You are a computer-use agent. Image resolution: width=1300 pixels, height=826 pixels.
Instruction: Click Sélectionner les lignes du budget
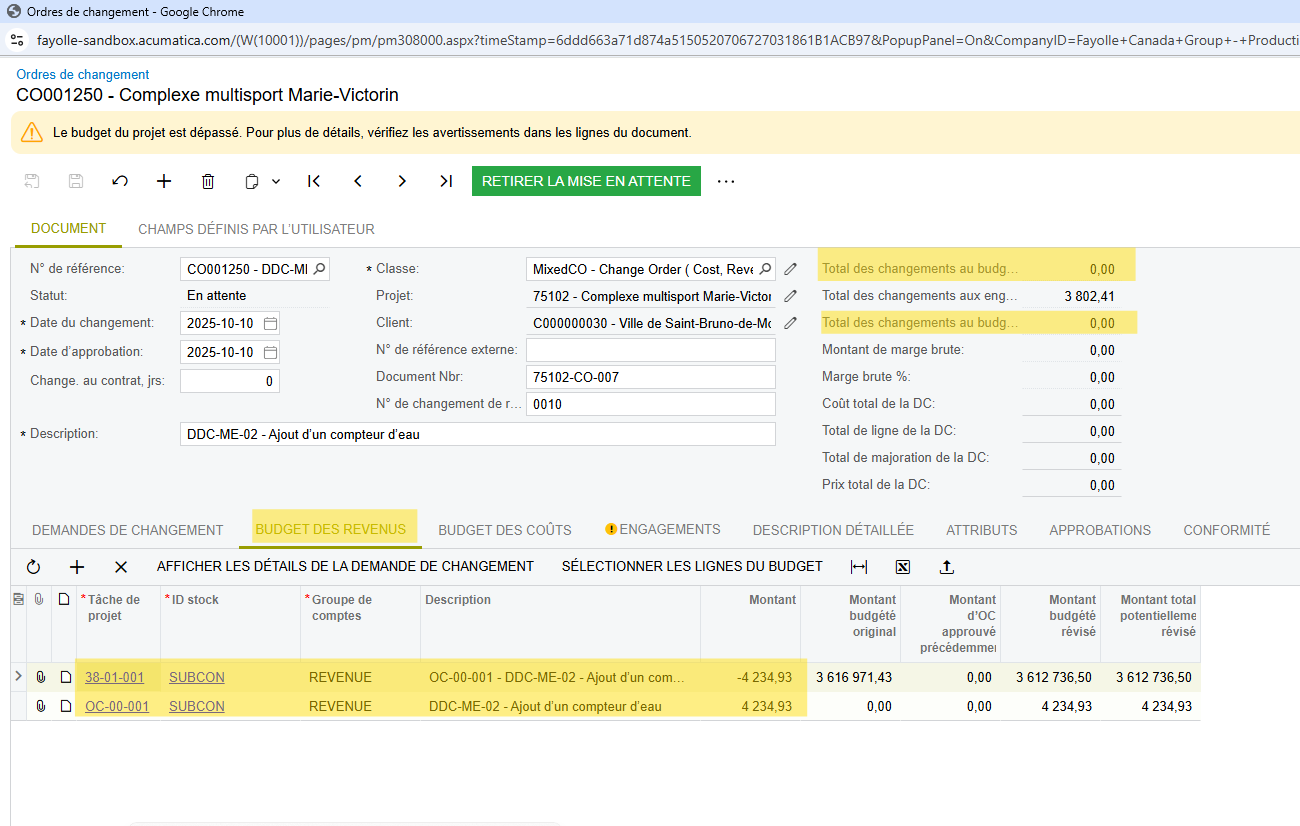[692, 566]
